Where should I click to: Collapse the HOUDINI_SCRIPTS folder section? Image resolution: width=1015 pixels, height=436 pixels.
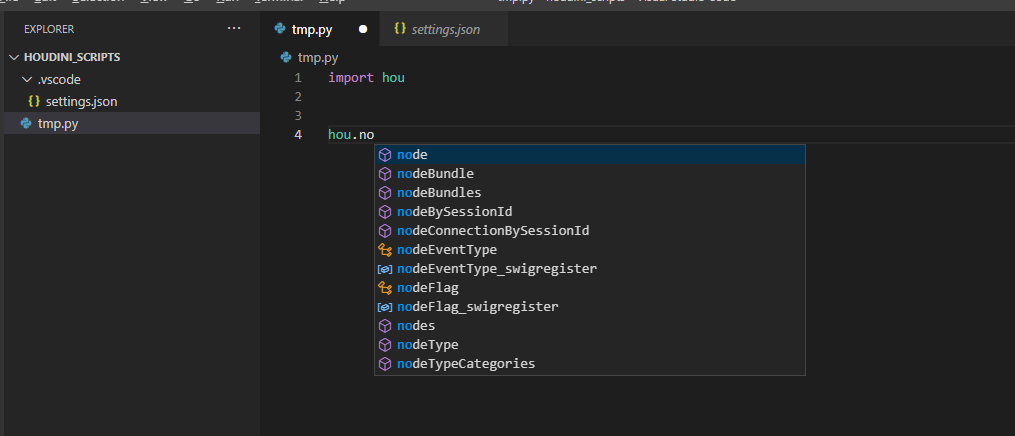(x=14, y=57)
